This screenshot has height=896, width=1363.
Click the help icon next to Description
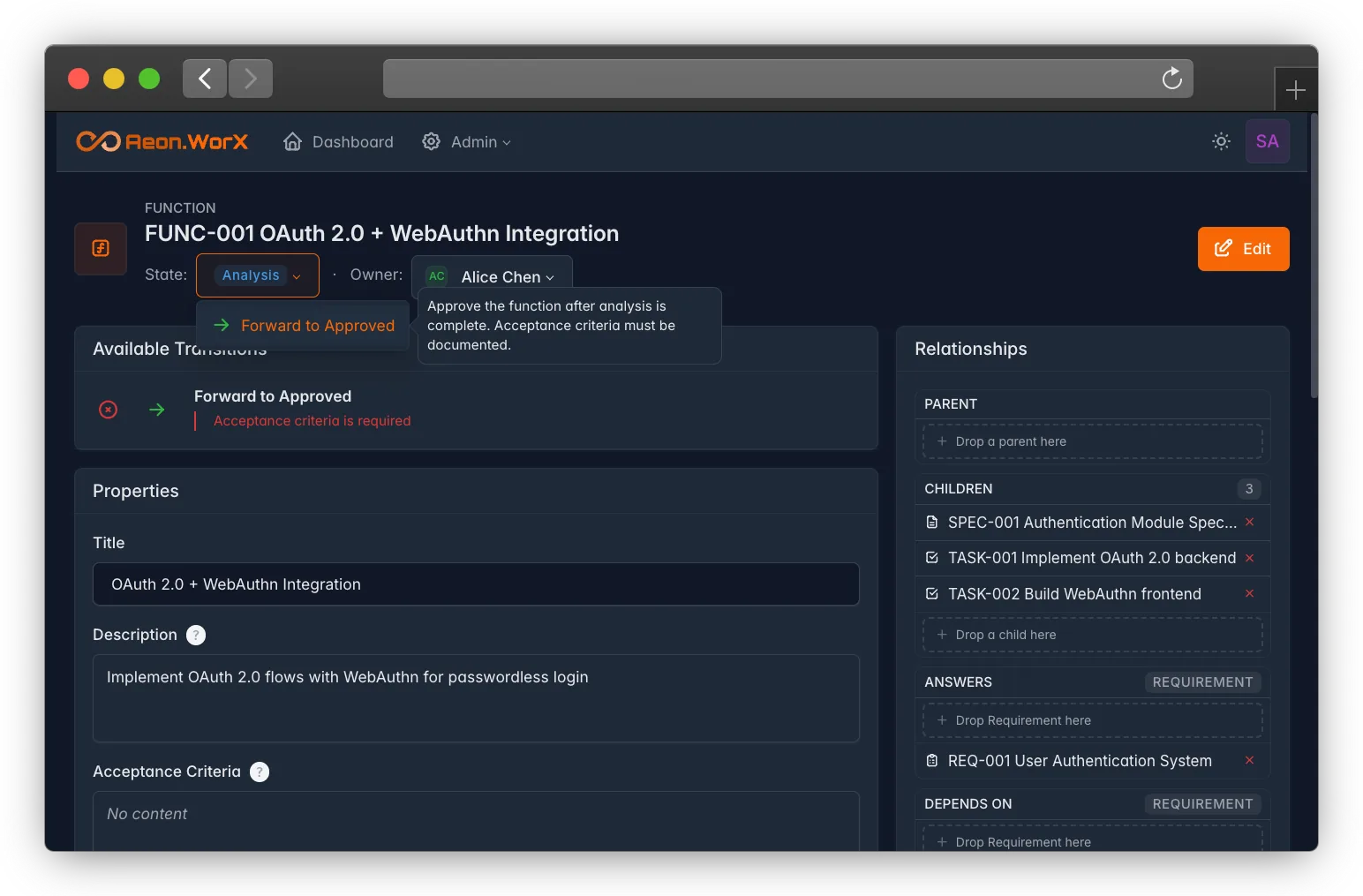click(196, 635)
